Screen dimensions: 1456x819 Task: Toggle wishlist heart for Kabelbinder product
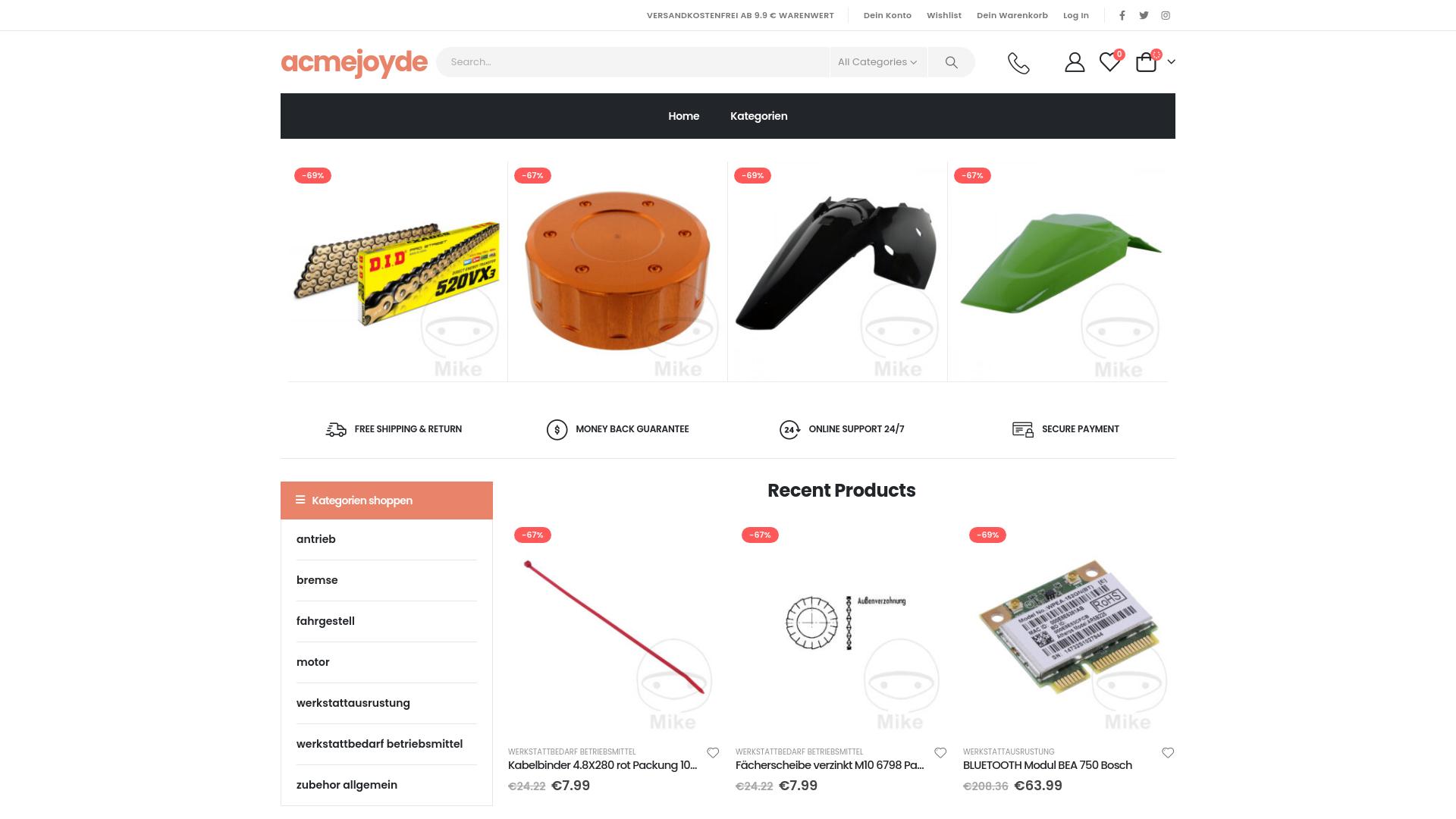713,753
